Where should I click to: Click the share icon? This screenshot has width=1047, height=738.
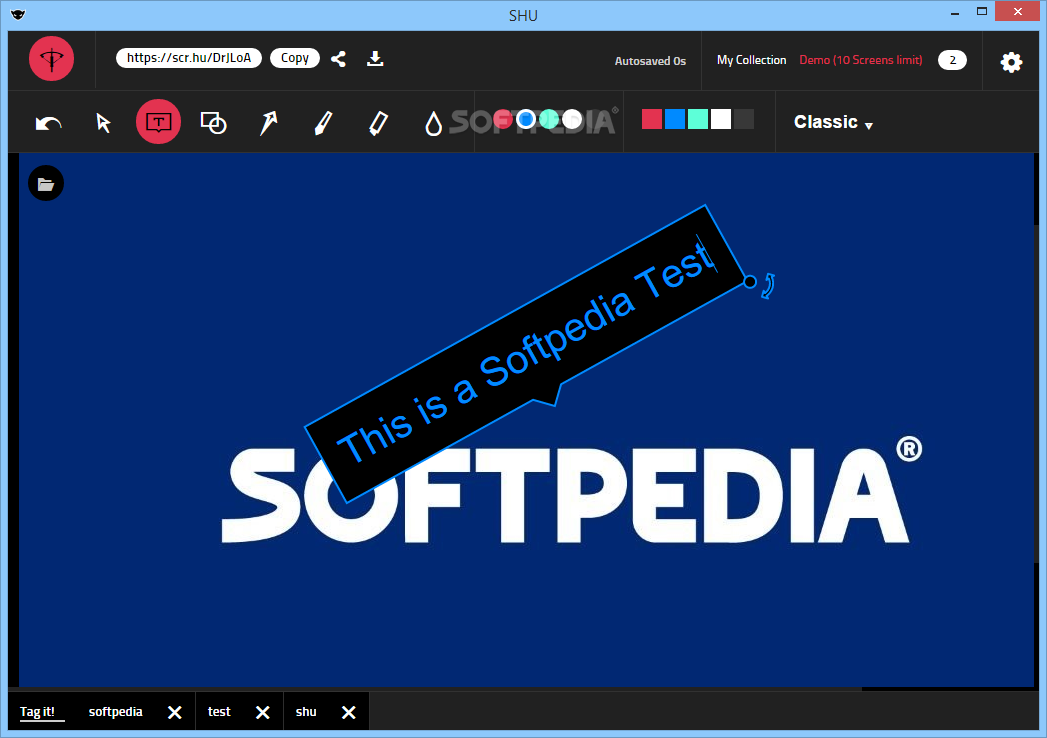point(339,59)
